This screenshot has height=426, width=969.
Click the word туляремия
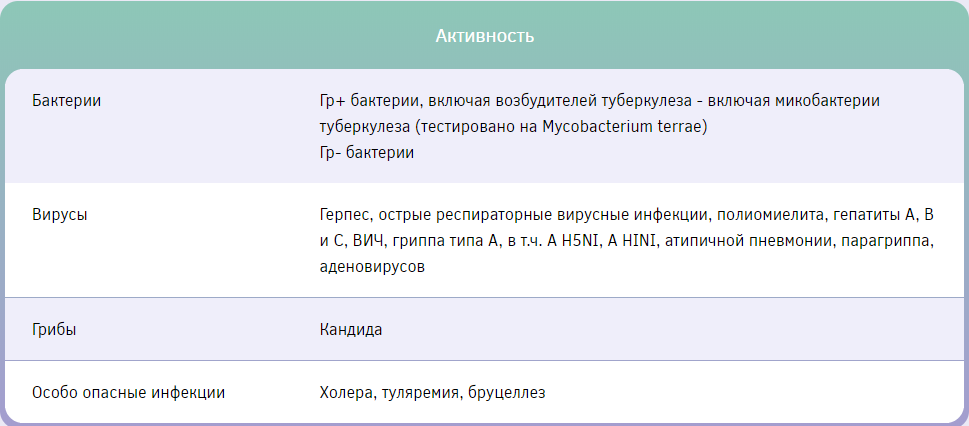[421, 392]
